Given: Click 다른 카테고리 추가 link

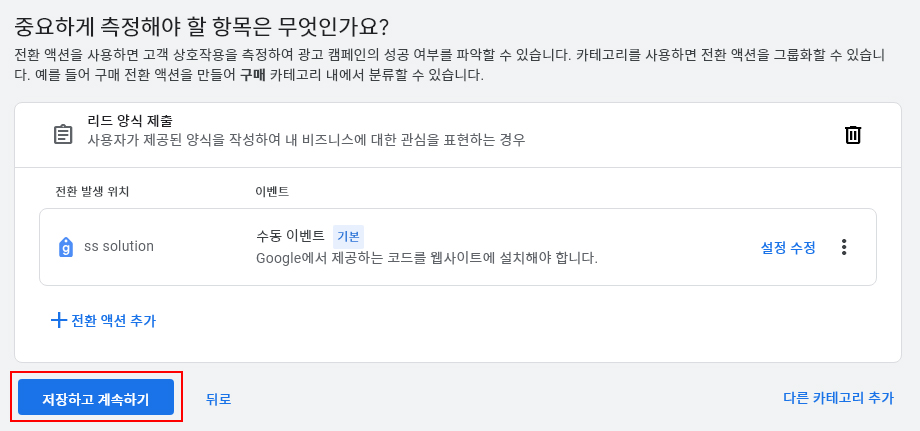Looking at the screenshot, I should [x=838, y=397].
